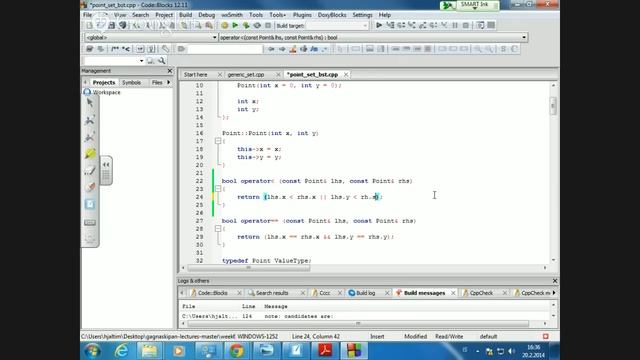Viewport: 640px width, 360px height.
Task: Open the Debugging windows icon
Action: coord(480,25)
